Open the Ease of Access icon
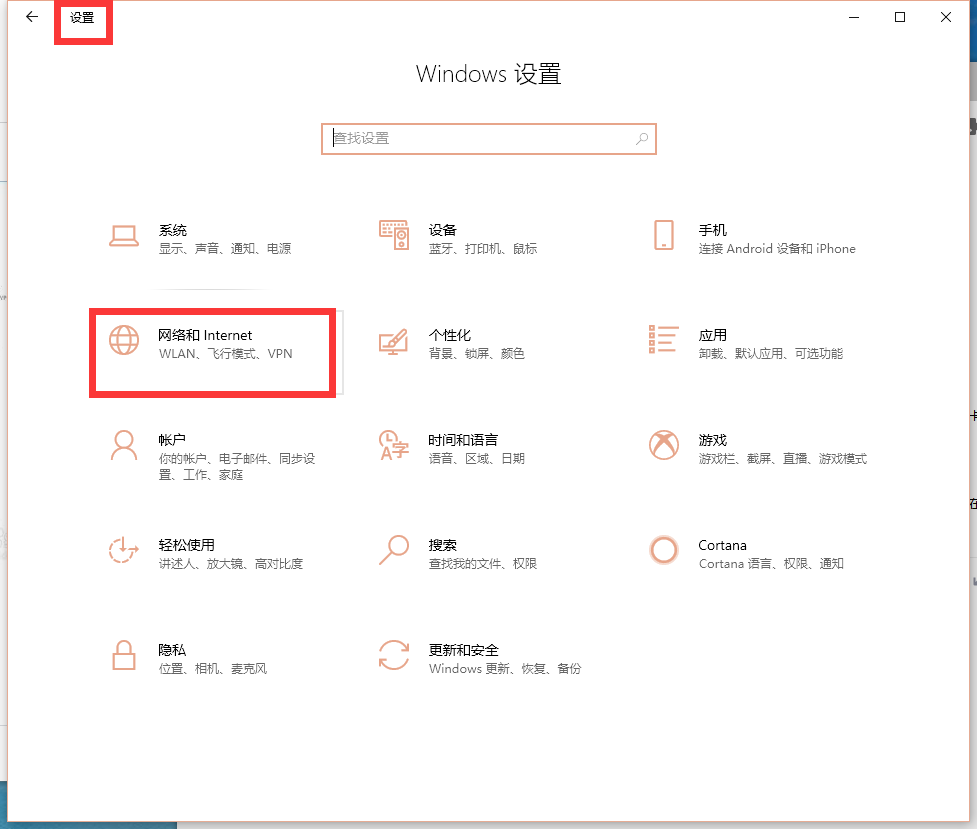The width and height of the screenshot is (977, 829). coord(123,550)
